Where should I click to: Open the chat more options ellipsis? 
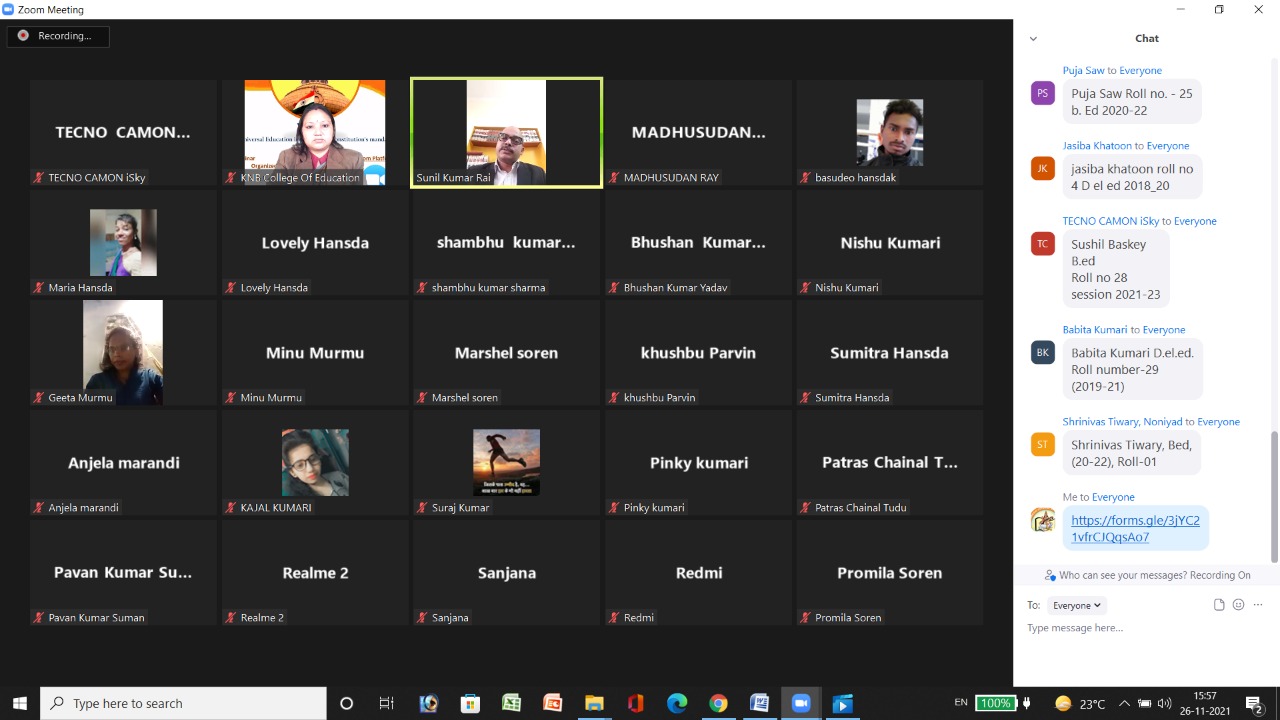coord(1259,605)
